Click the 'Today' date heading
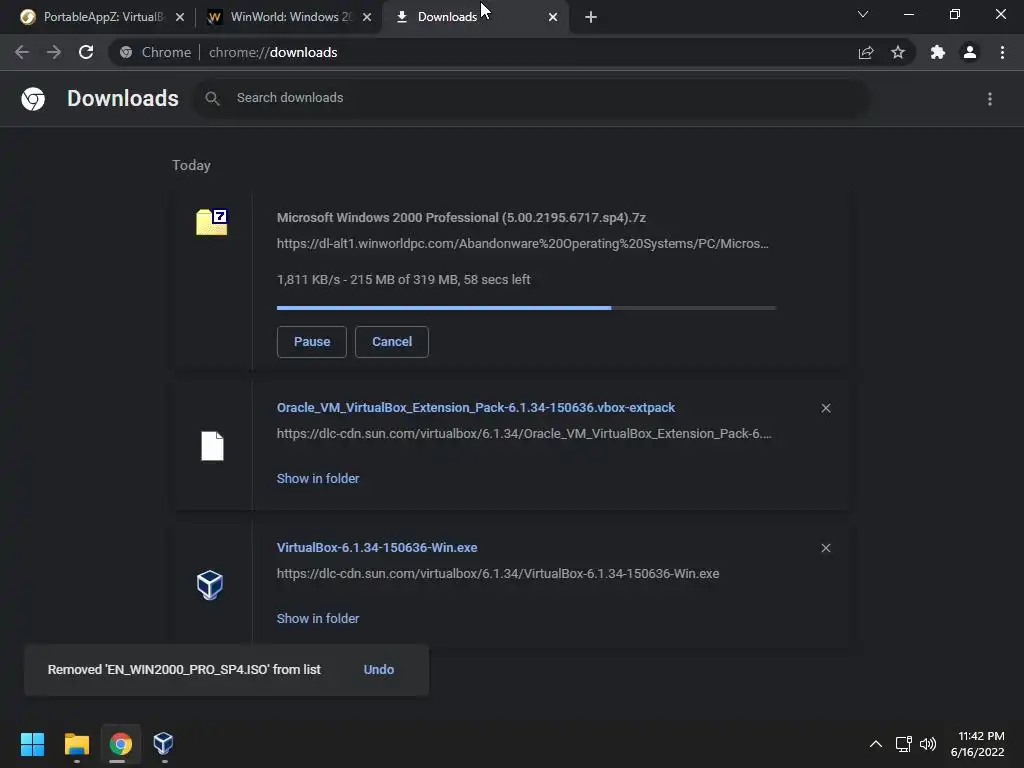The width and height of the screenshot is (1024, 768). point(191,165)
